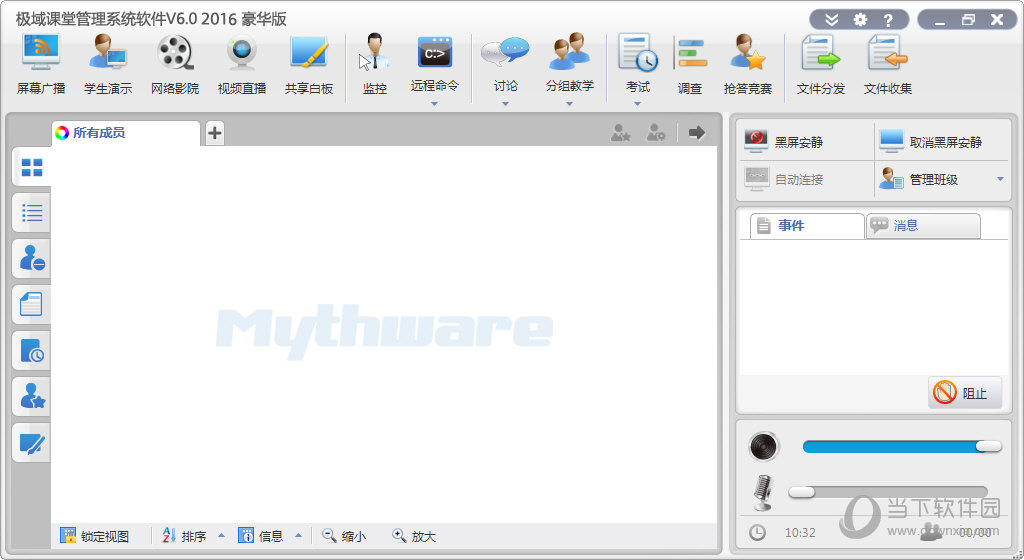Switch to thumbnail grid view
The image size is (1024, 560).
point(31,168)
